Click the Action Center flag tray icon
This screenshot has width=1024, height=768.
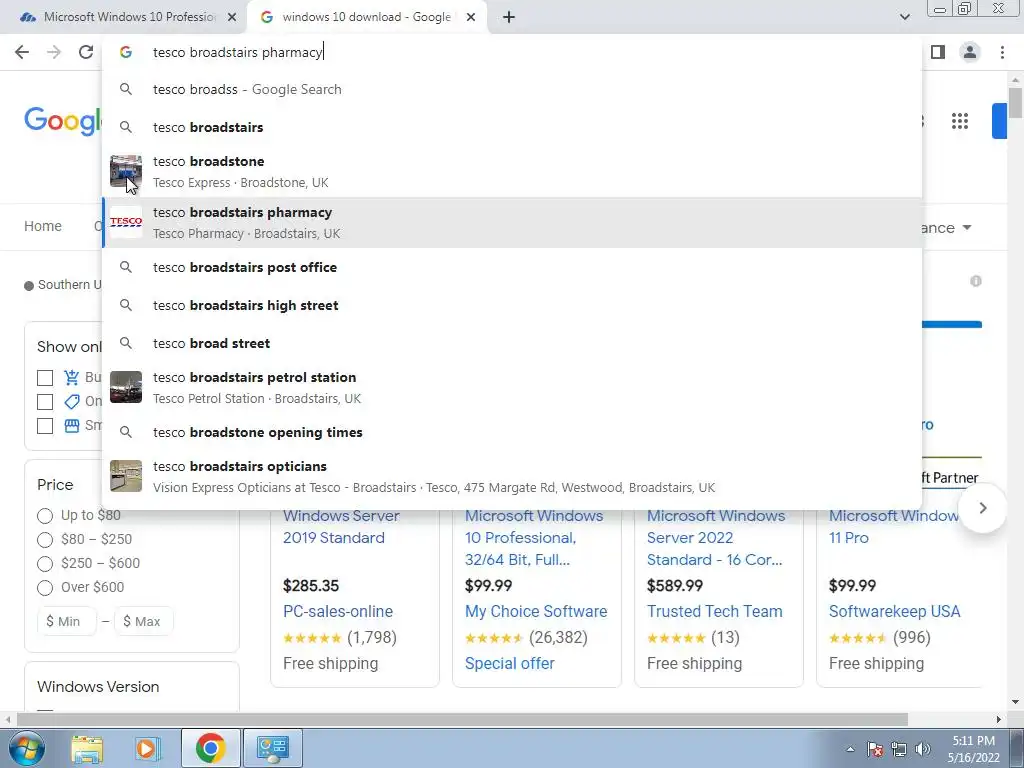[x=875, y=749]
